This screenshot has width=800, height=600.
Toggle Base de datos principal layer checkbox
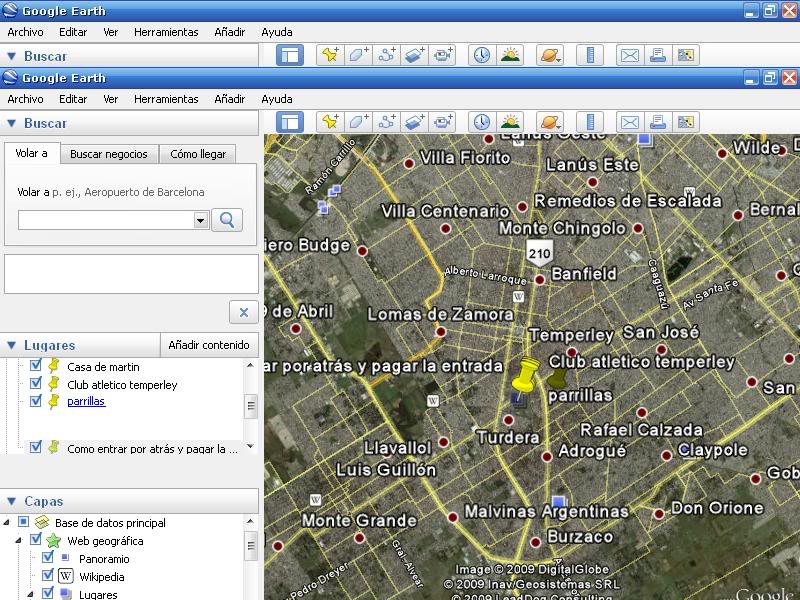(23, 522)
